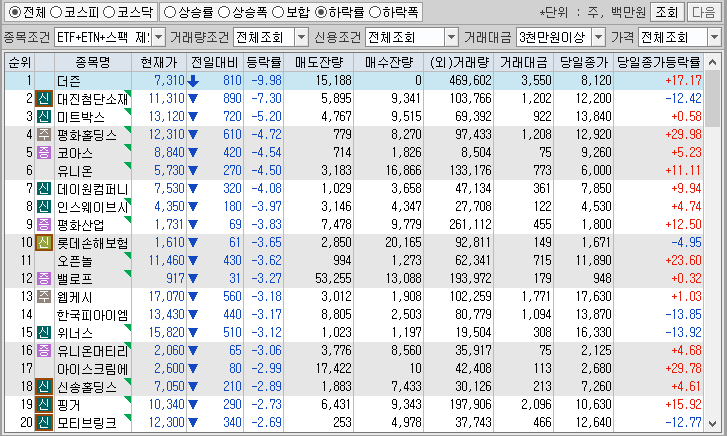
Task: Click the 증 badge for 밸로프
Action: (44, 278)
